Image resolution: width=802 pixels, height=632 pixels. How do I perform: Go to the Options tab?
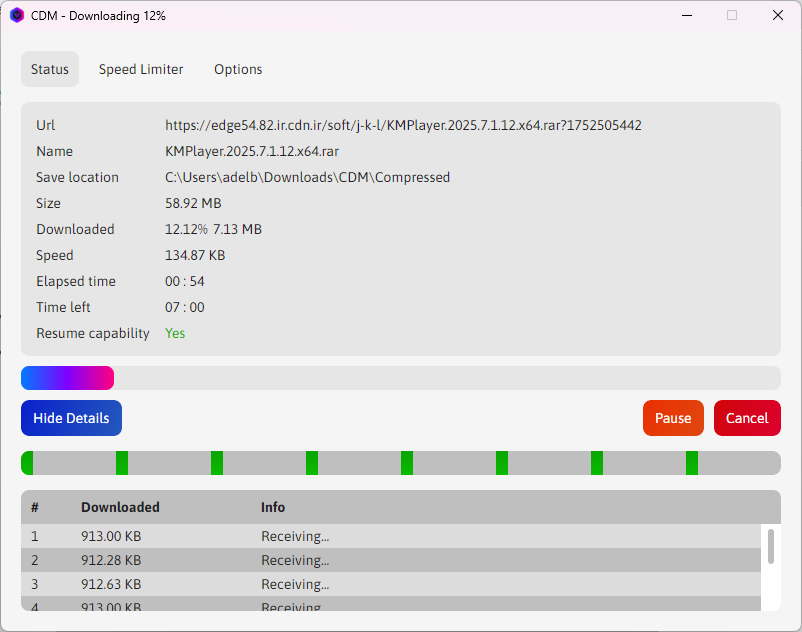pyautogui.click(x=238, y=69)
